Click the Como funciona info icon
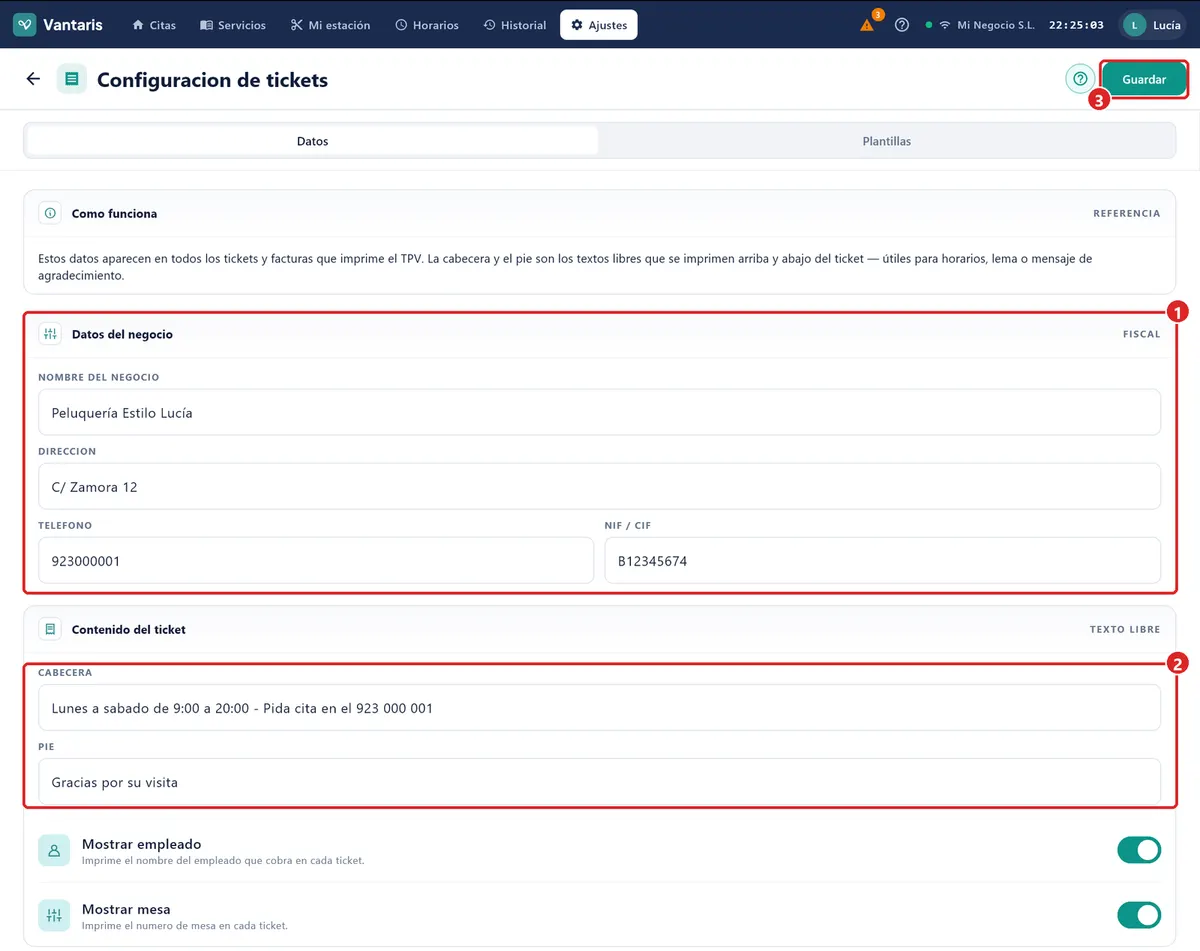This screenshot has width=1200, height=951. pos(50,213)
